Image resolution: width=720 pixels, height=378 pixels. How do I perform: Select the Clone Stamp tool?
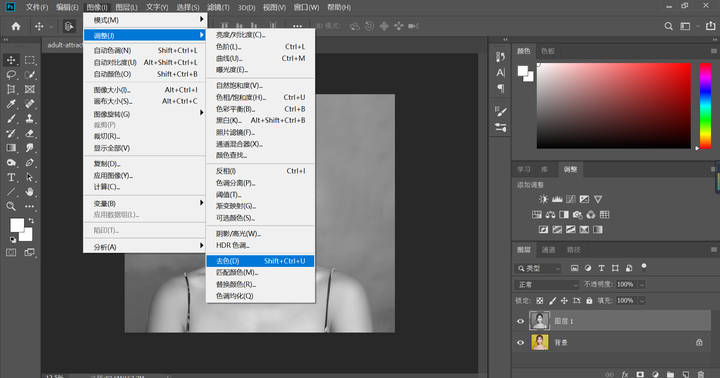tap(30, 119)
